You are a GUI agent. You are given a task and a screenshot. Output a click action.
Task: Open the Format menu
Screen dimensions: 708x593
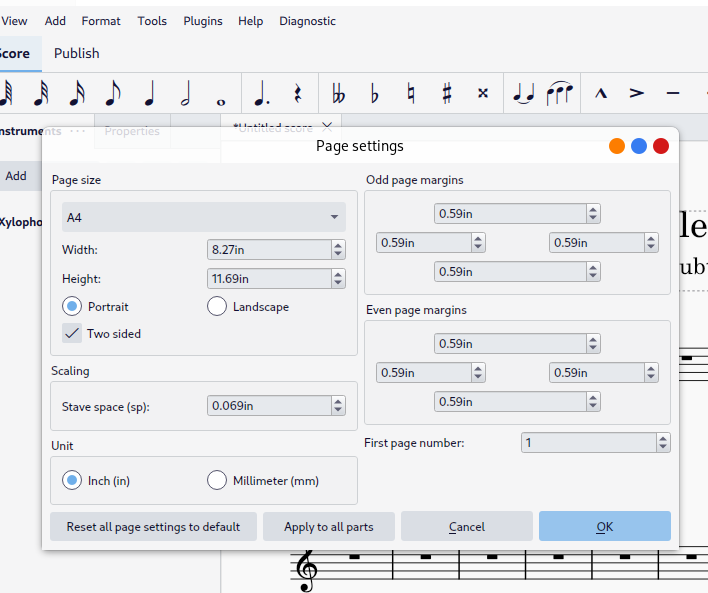tap(101, 21)
